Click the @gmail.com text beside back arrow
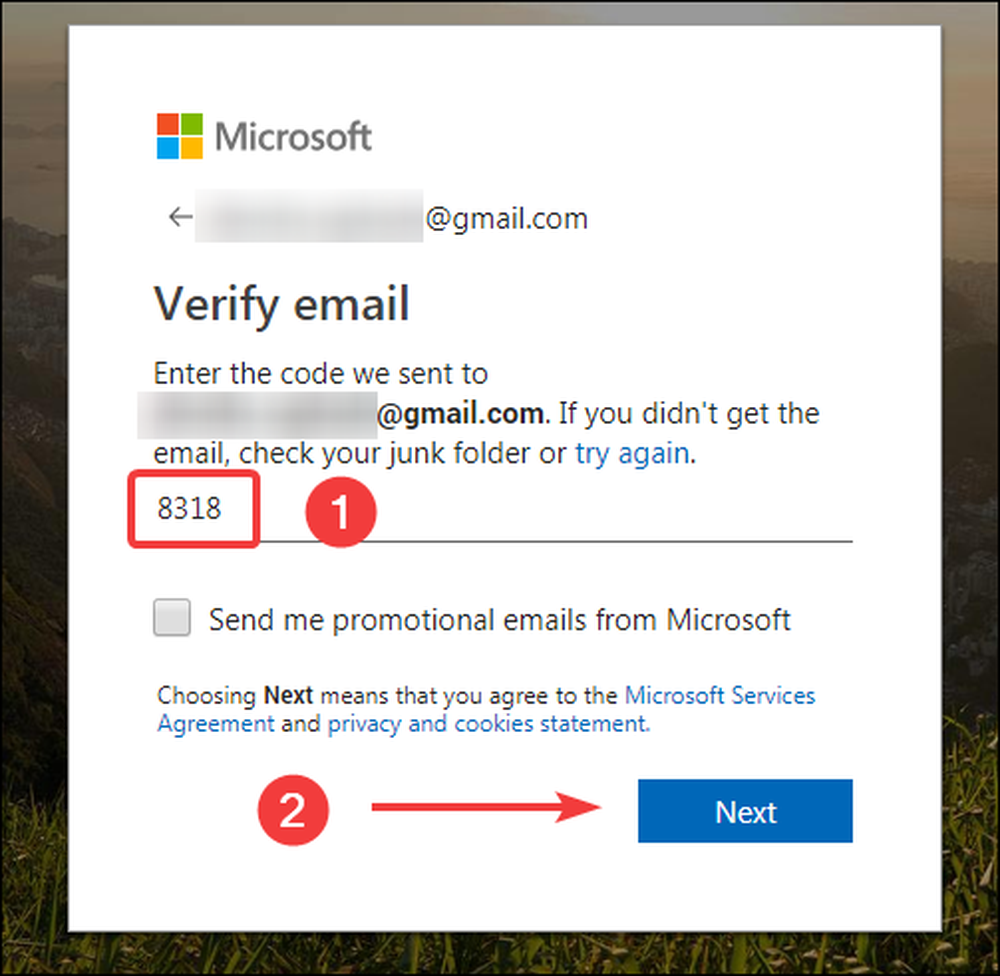 (x=506, y=219)
